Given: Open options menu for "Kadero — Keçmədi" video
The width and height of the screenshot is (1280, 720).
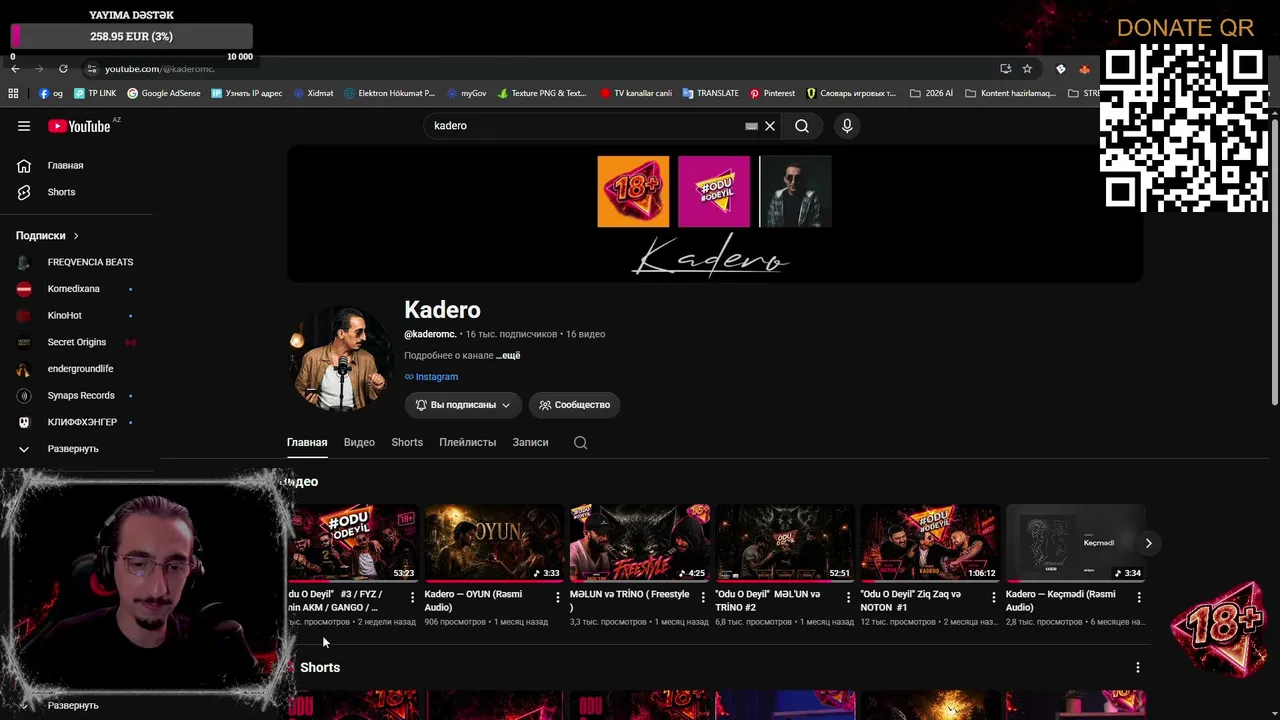Looking at the screenshot, I should click(1138, 597).
